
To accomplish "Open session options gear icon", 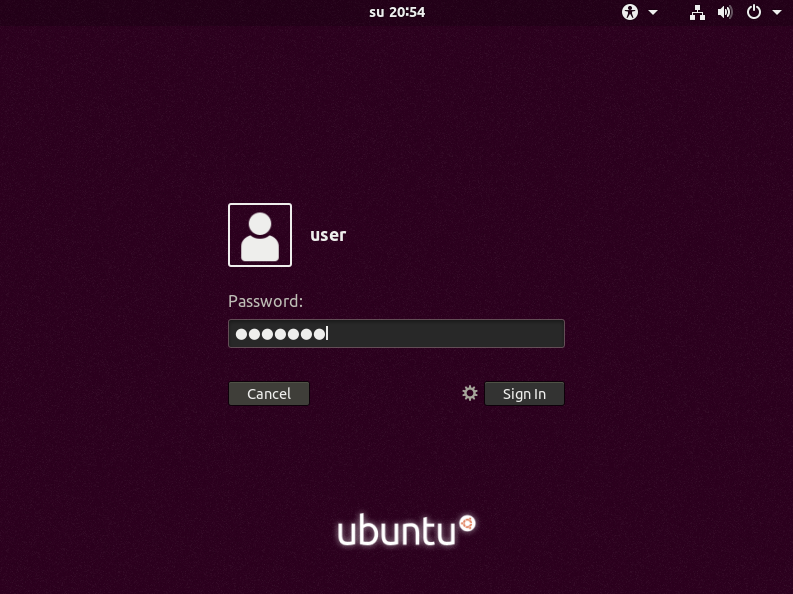I will pyautogui.click(x=470, y=393).
